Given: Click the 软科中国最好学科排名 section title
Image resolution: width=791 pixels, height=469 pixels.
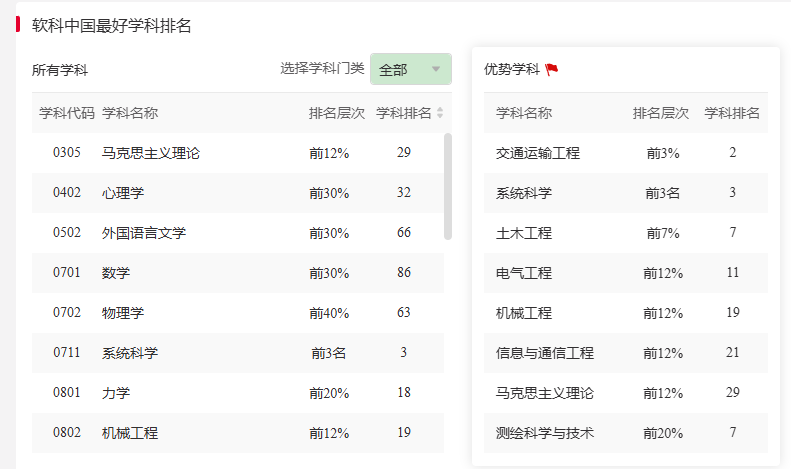Looking at the screenshot, I should 111,26.
